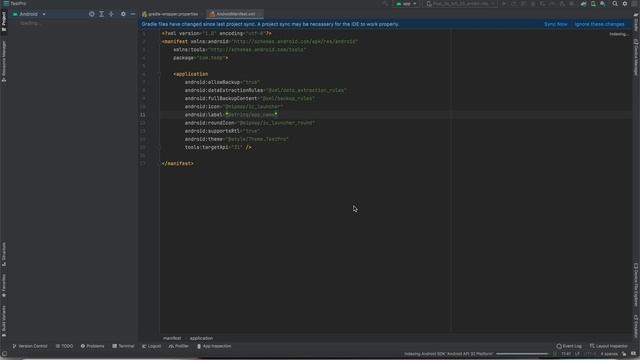The image size is (640, 360).
Task: Click Ignore these changes link
Action: click(x=599, y=24)
